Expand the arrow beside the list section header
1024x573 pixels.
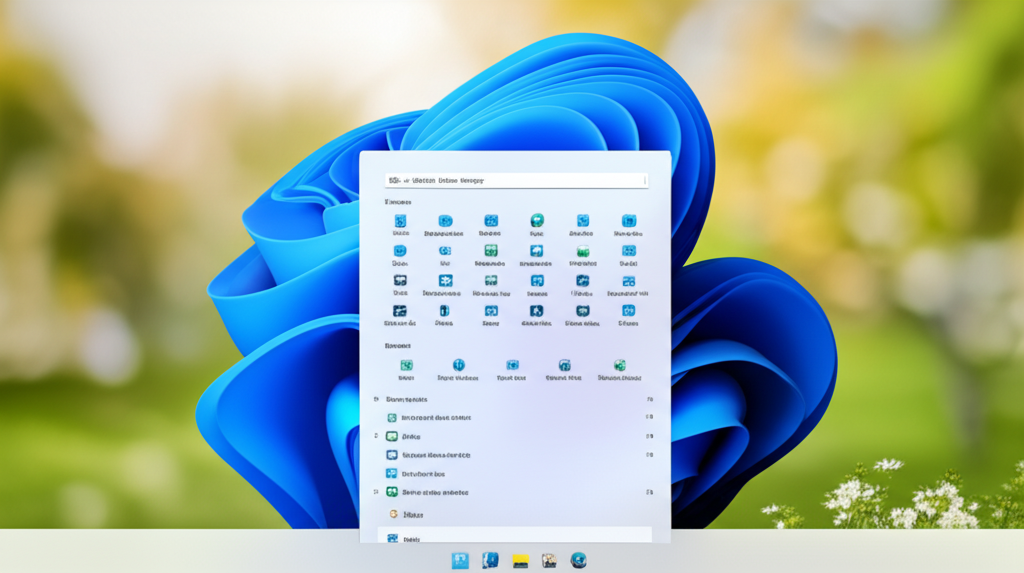[x=375, y=398]
